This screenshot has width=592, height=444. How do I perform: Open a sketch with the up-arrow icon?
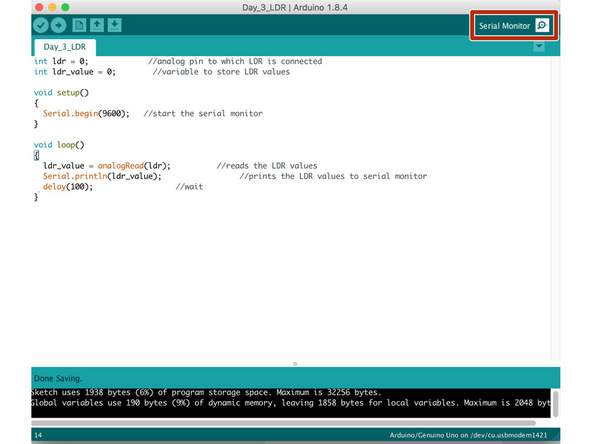[97, 25]
